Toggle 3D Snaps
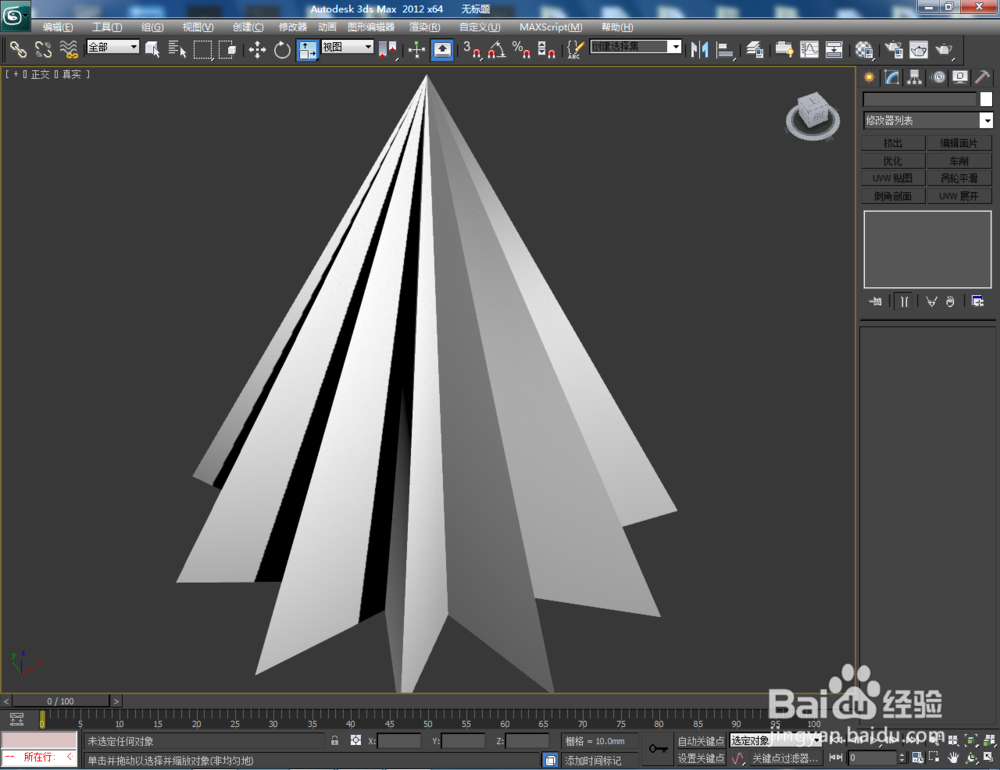 (472, 50)
